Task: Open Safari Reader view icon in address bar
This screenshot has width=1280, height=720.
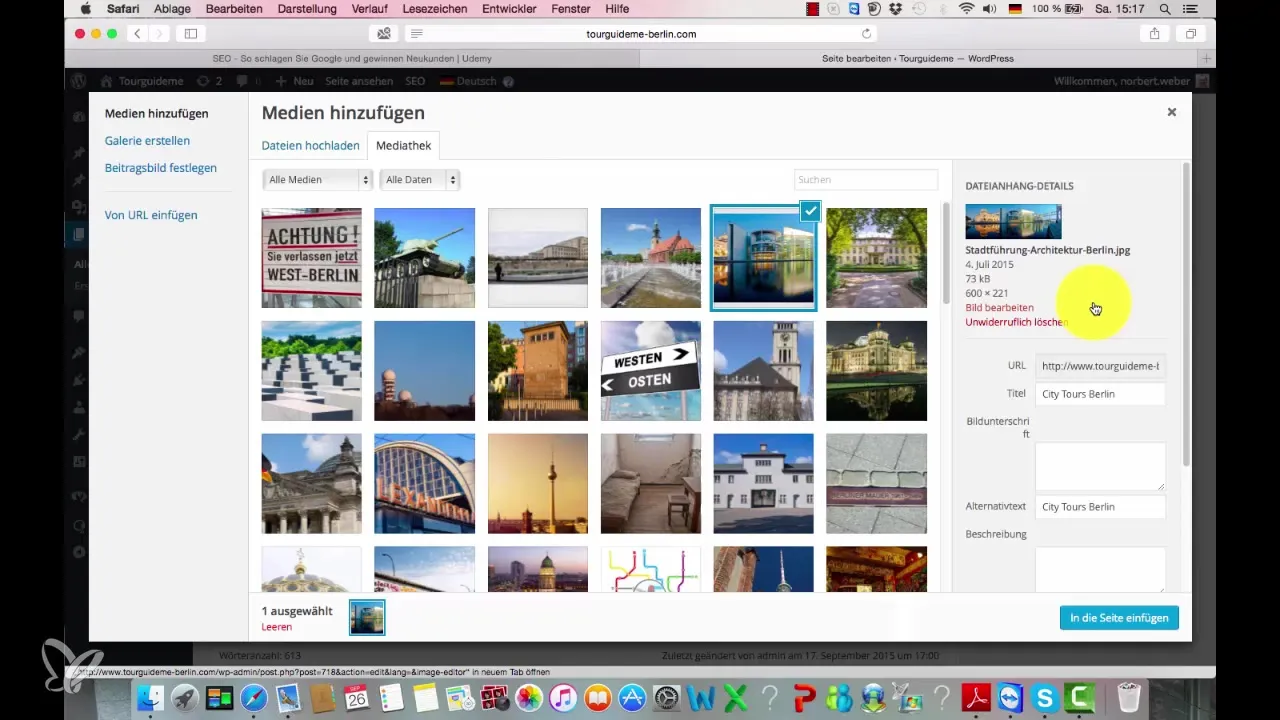Action: (x=416, y=33)
